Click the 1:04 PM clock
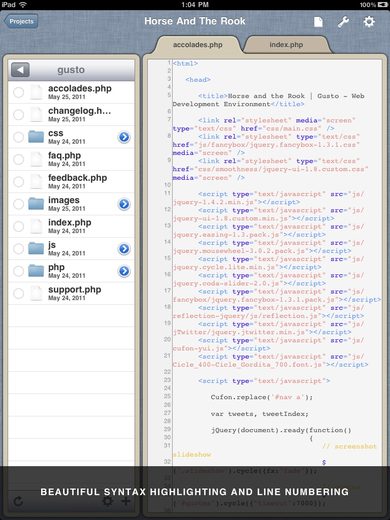This screenshot has height=520, width=390. click(x=195, y=5)
